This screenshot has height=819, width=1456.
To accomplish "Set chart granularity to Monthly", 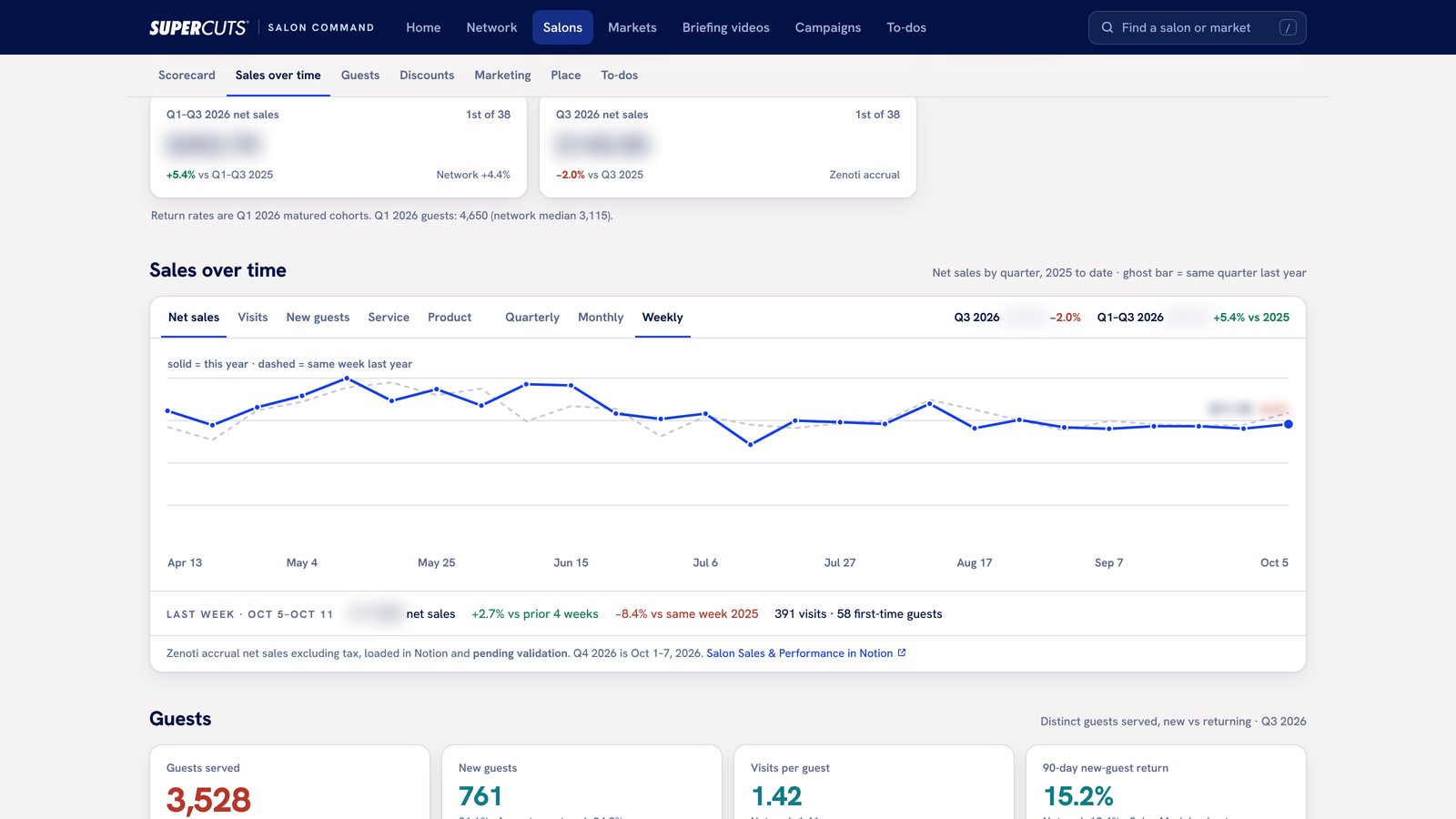I will [x=601, y=318].
